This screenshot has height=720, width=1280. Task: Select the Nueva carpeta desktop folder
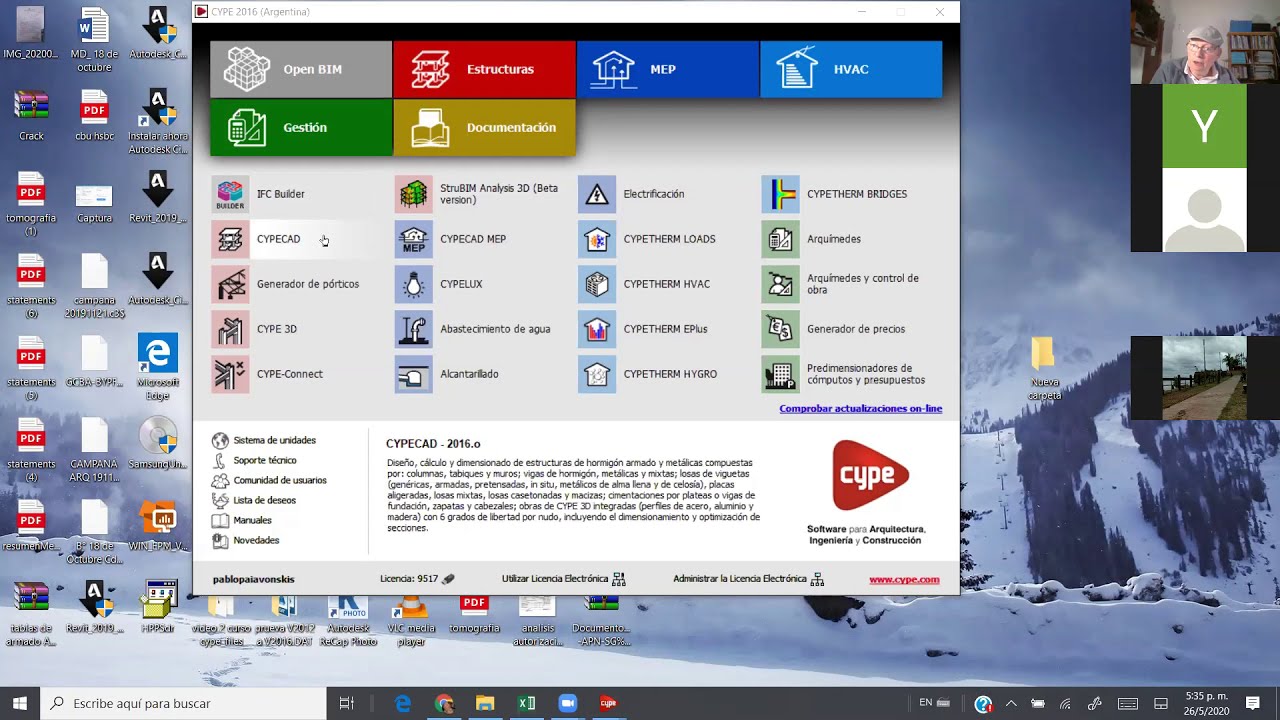click(1044, 368)
